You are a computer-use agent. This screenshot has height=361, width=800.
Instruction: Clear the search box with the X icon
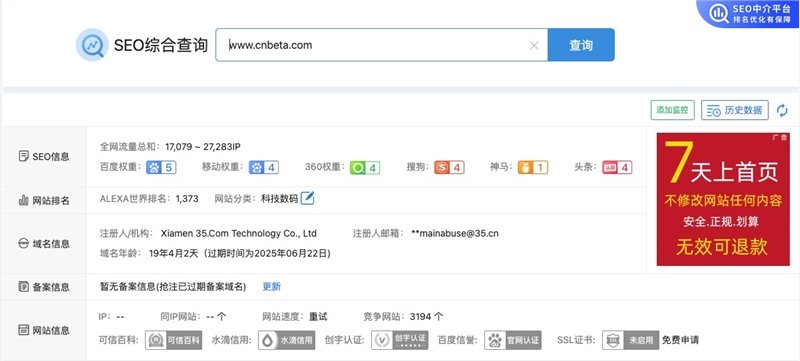coord(534,45)
